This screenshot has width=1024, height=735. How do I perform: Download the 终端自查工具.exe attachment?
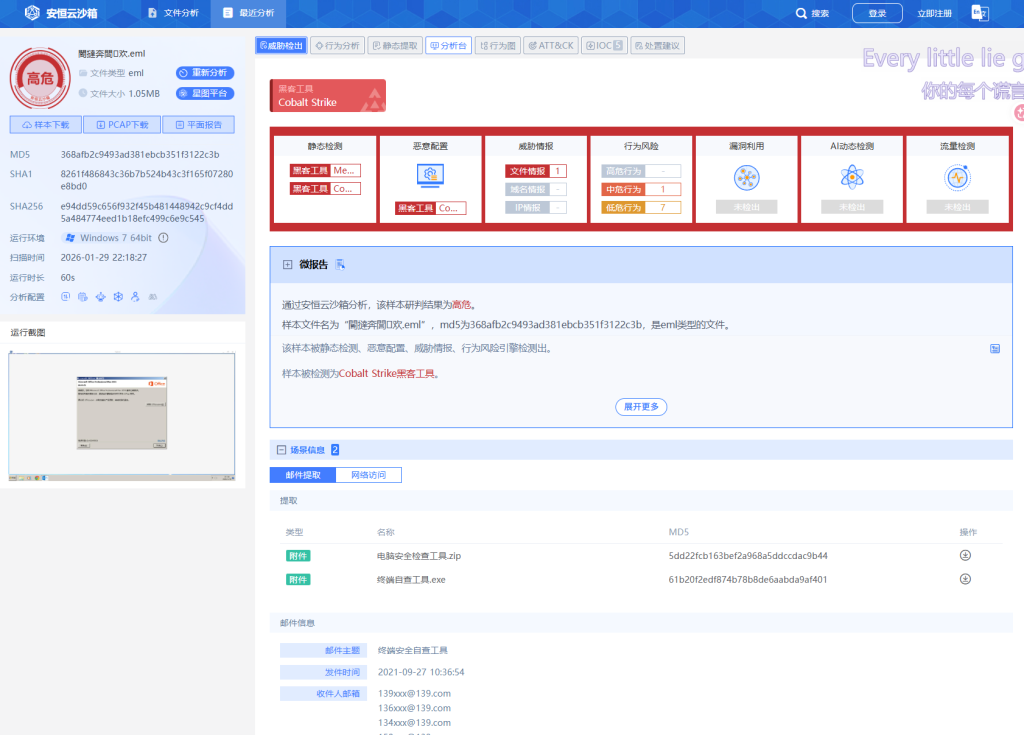tap(965, 579)
